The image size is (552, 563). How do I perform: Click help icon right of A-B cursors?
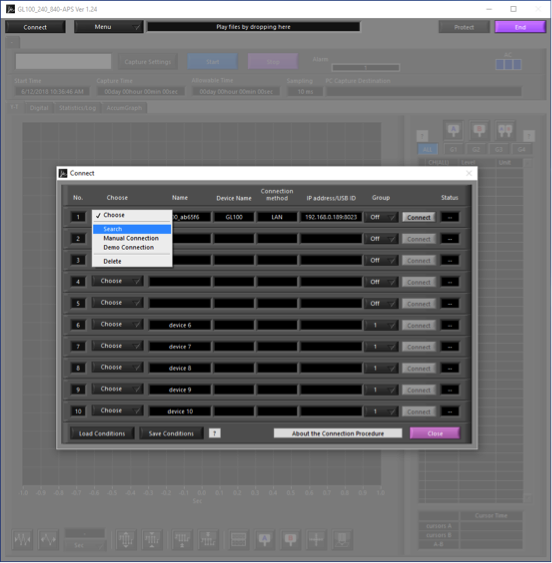[x=529, y=136]
